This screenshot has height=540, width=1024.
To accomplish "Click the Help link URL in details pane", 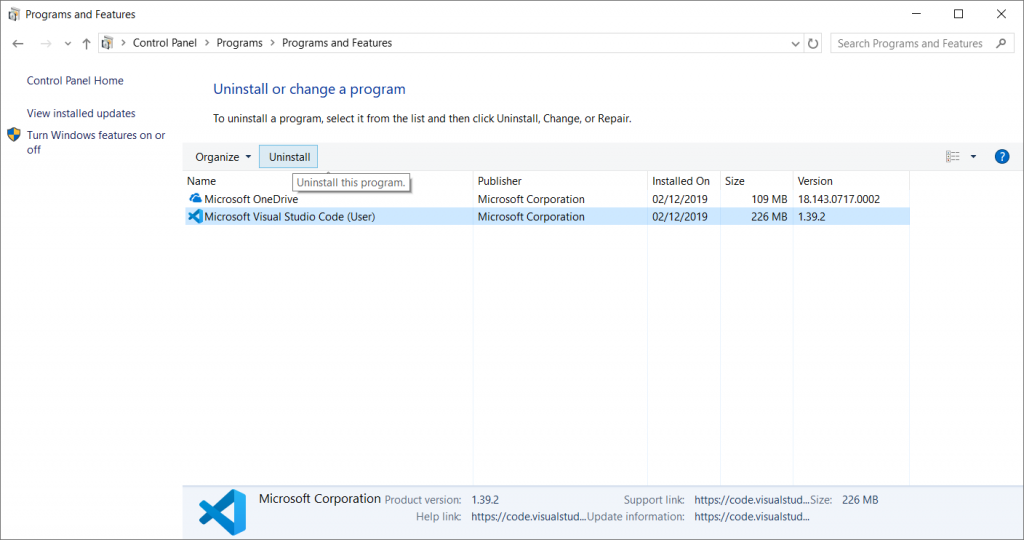I will [x=528, y=516].
